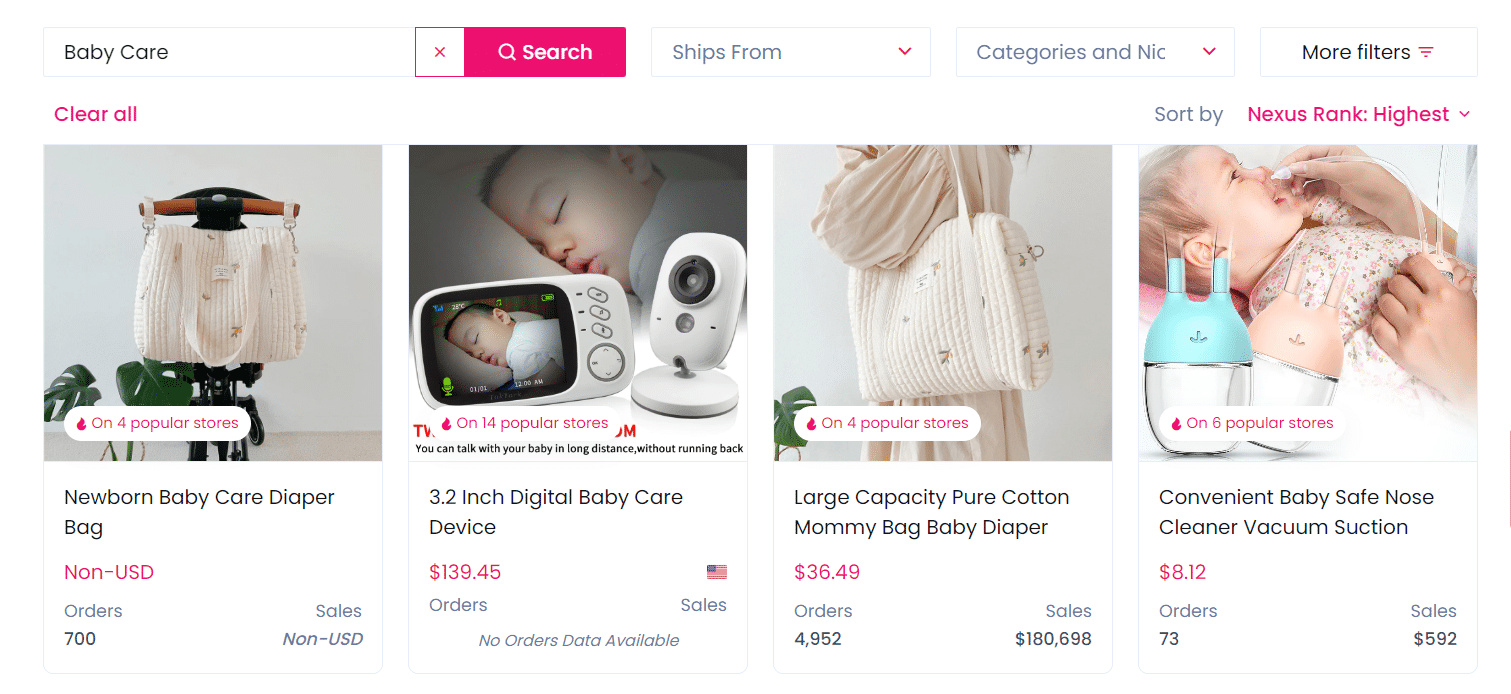
Task: Clear the search field with the X icon
Action: coord(440,52)
